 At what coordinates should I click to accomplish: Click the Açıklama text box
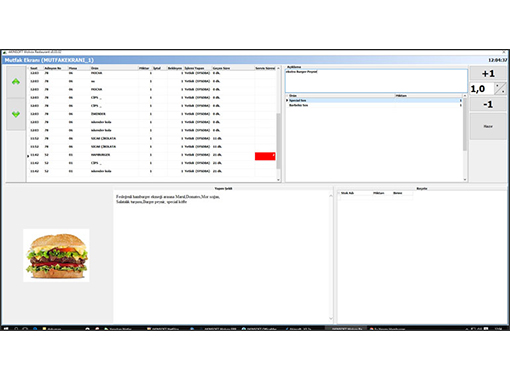point(376,81)
